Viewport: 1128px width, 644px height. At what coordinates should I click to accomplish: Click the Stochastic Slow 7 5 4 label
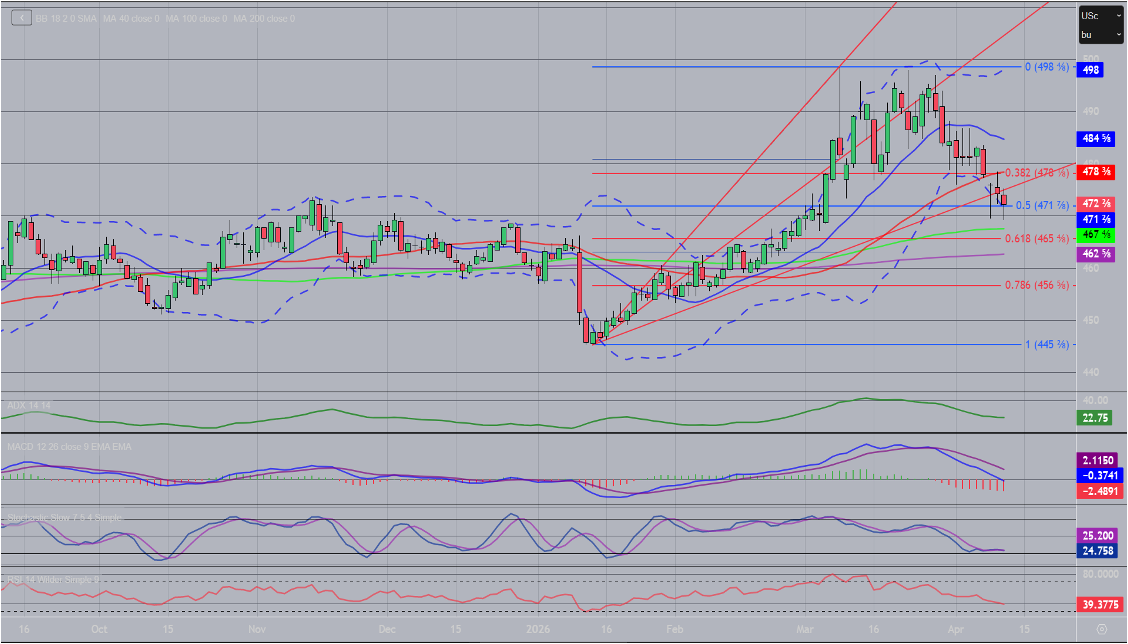64,517
